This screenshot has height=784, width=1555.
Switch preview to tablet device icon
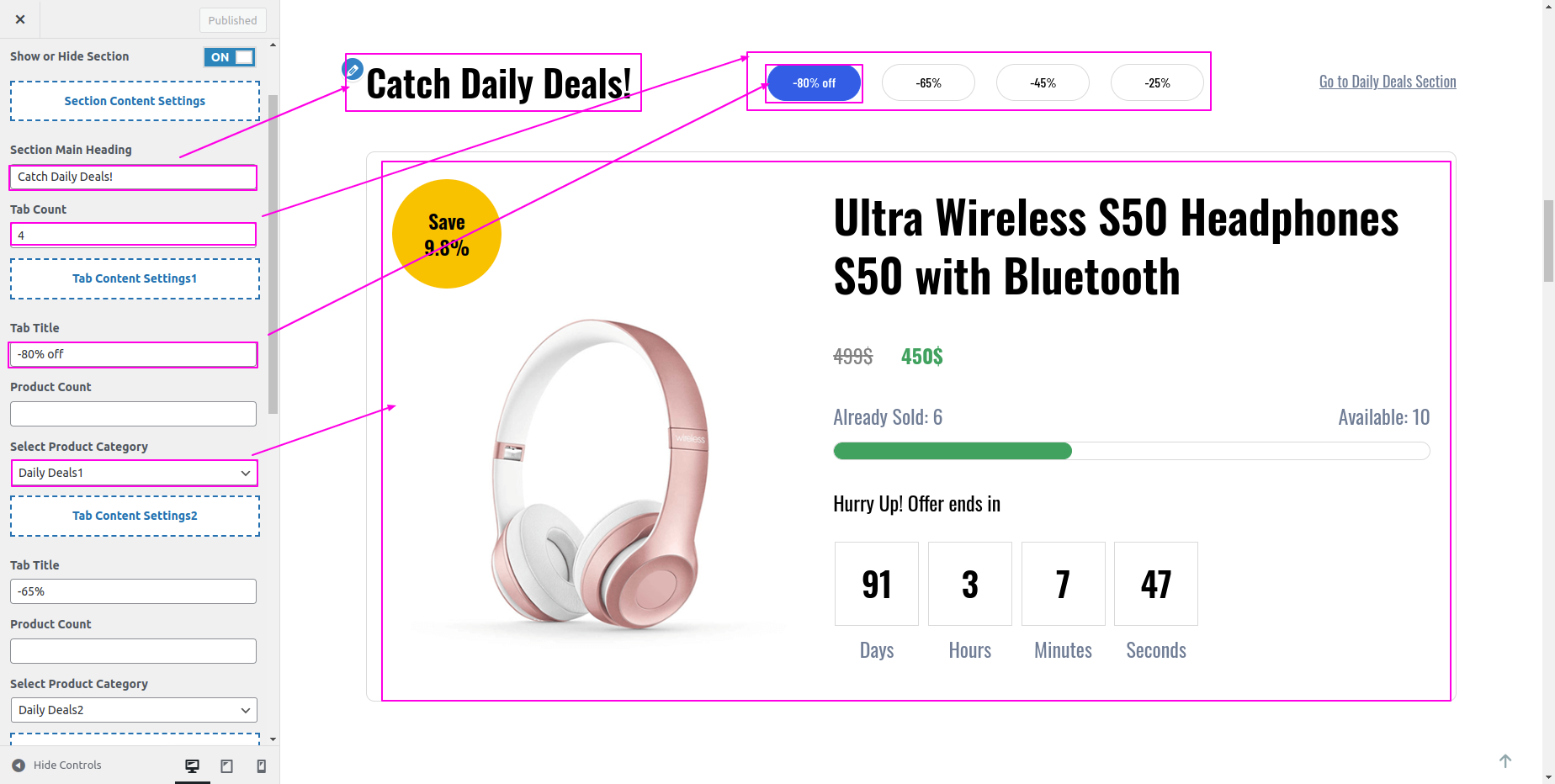pyautogui.click(x=226, y=765)
